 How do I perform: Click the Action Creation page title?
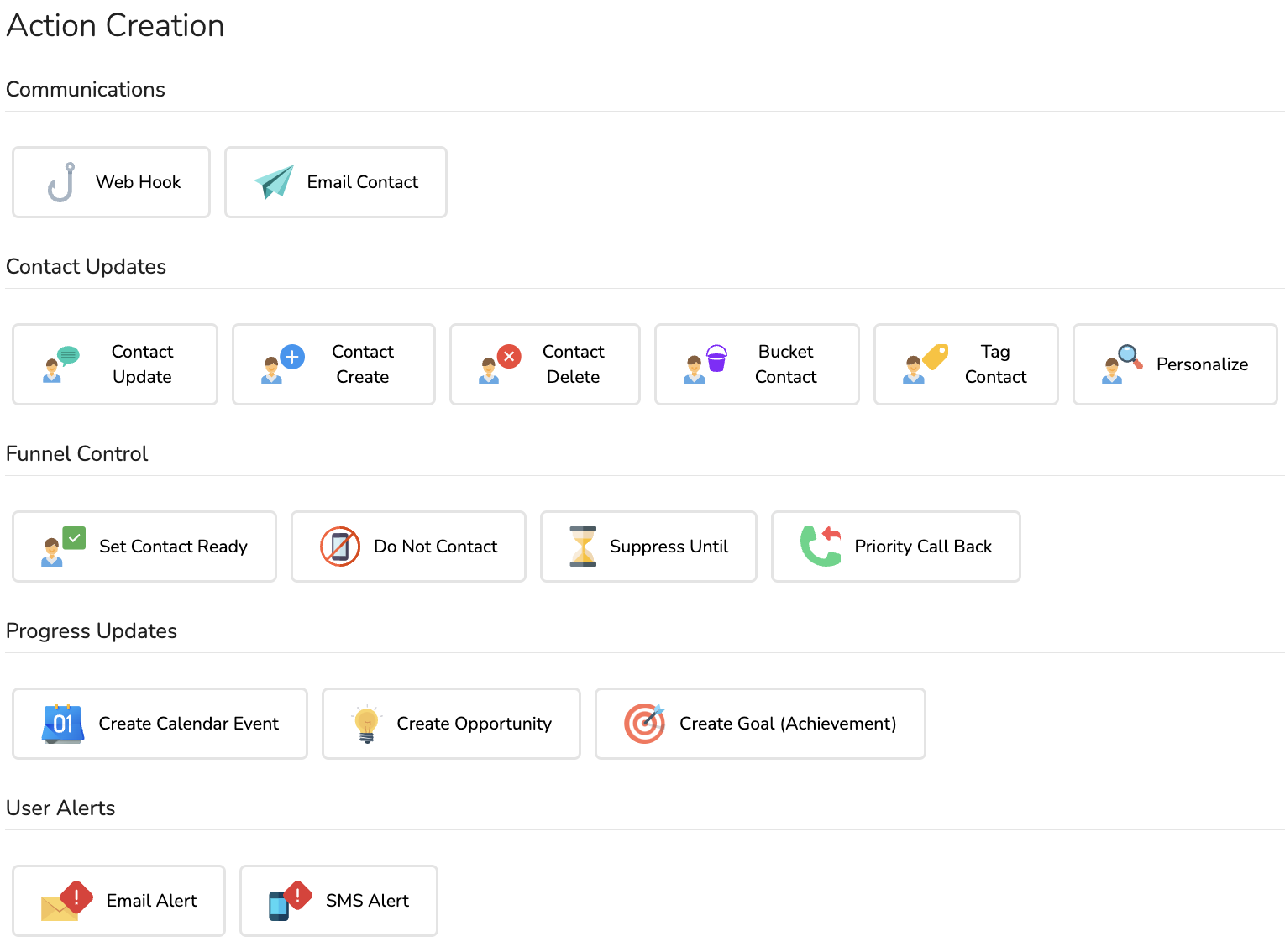(115, 25)
